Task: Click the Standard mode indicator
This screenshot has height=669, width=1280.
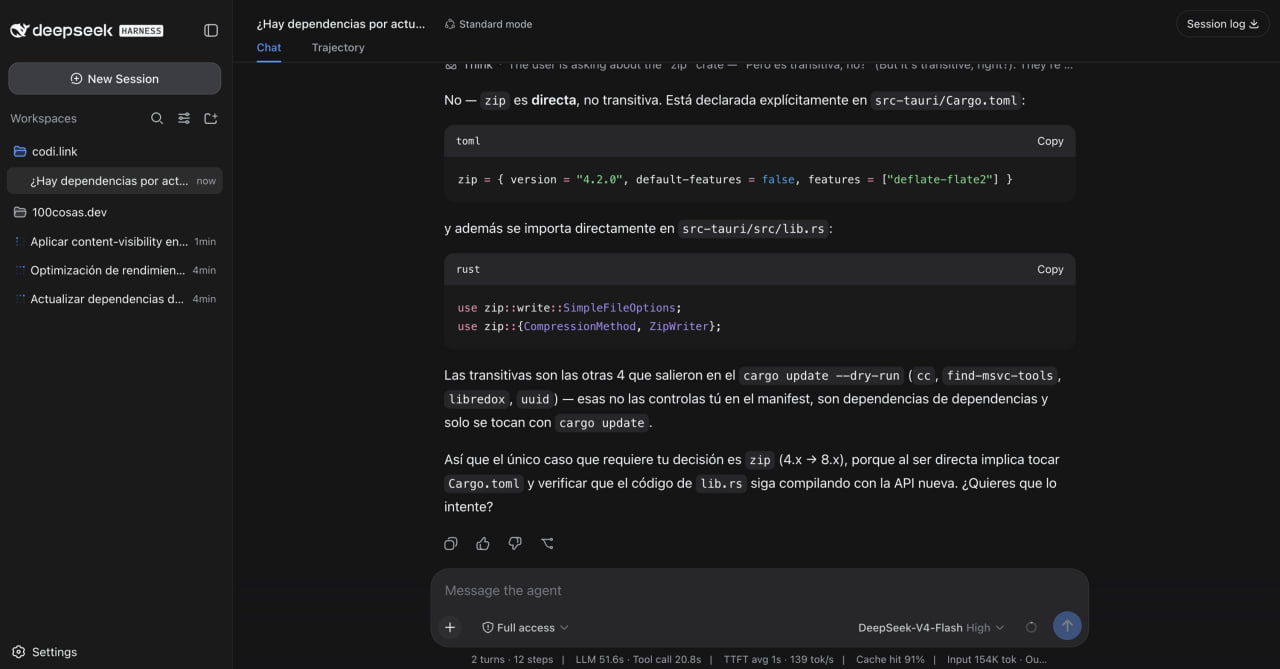Action: click(x=488, y=24)
